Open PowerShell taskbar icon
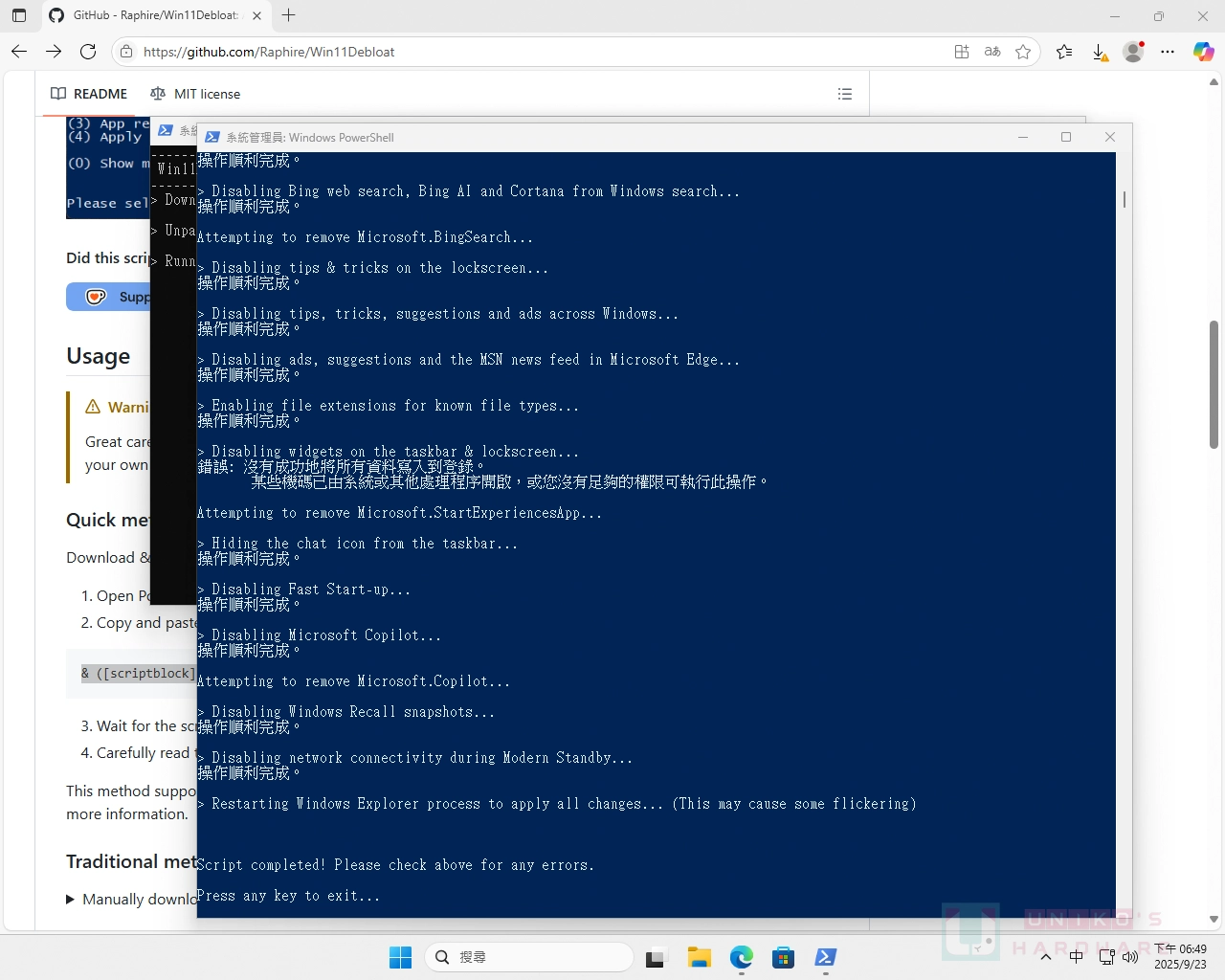 [826, 957]
